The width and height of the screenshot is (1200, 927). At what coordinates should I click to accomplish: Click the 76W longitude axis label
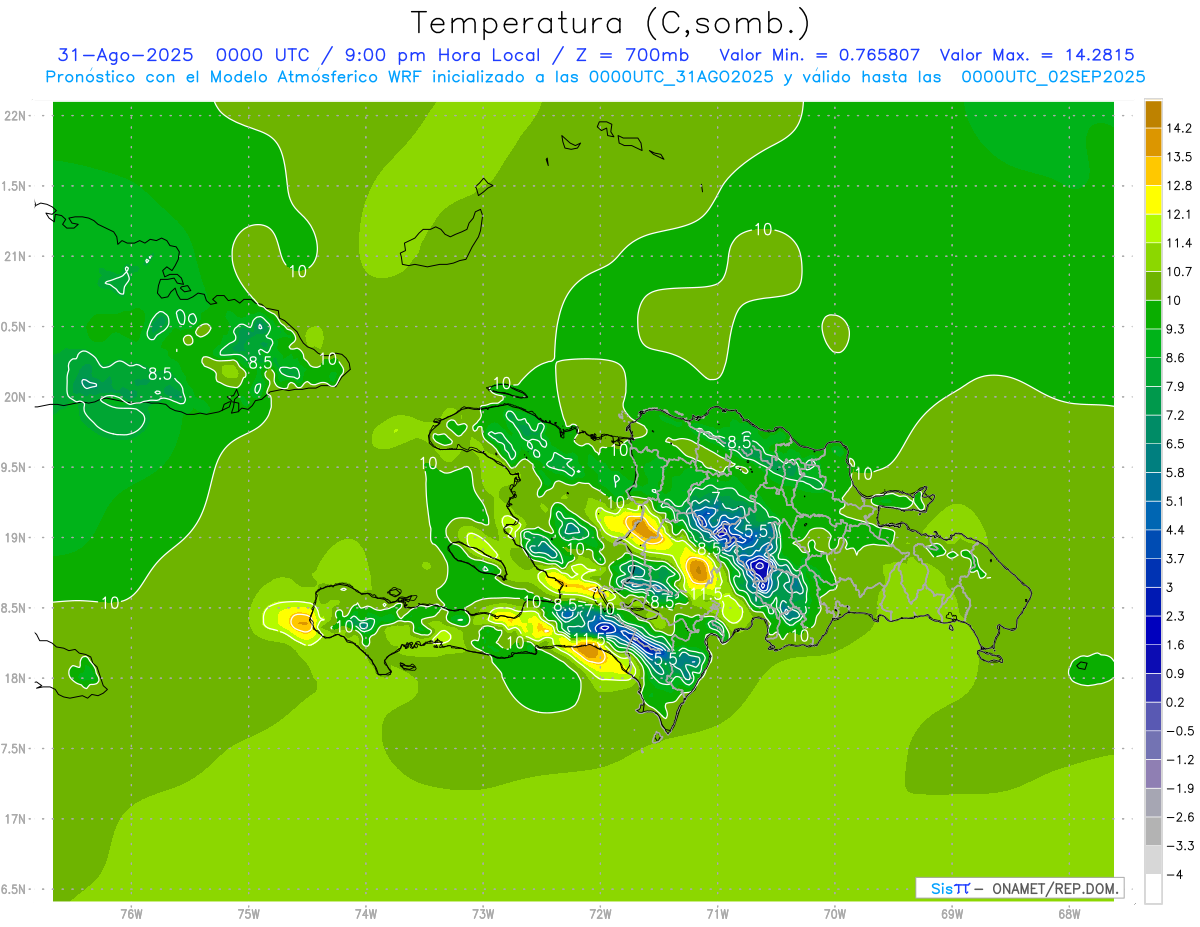point(131,914)
